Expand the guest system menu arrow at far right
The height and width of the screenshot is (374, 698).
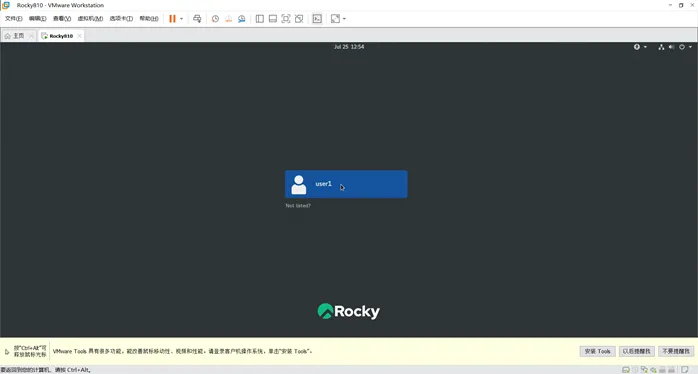(690, 47)
